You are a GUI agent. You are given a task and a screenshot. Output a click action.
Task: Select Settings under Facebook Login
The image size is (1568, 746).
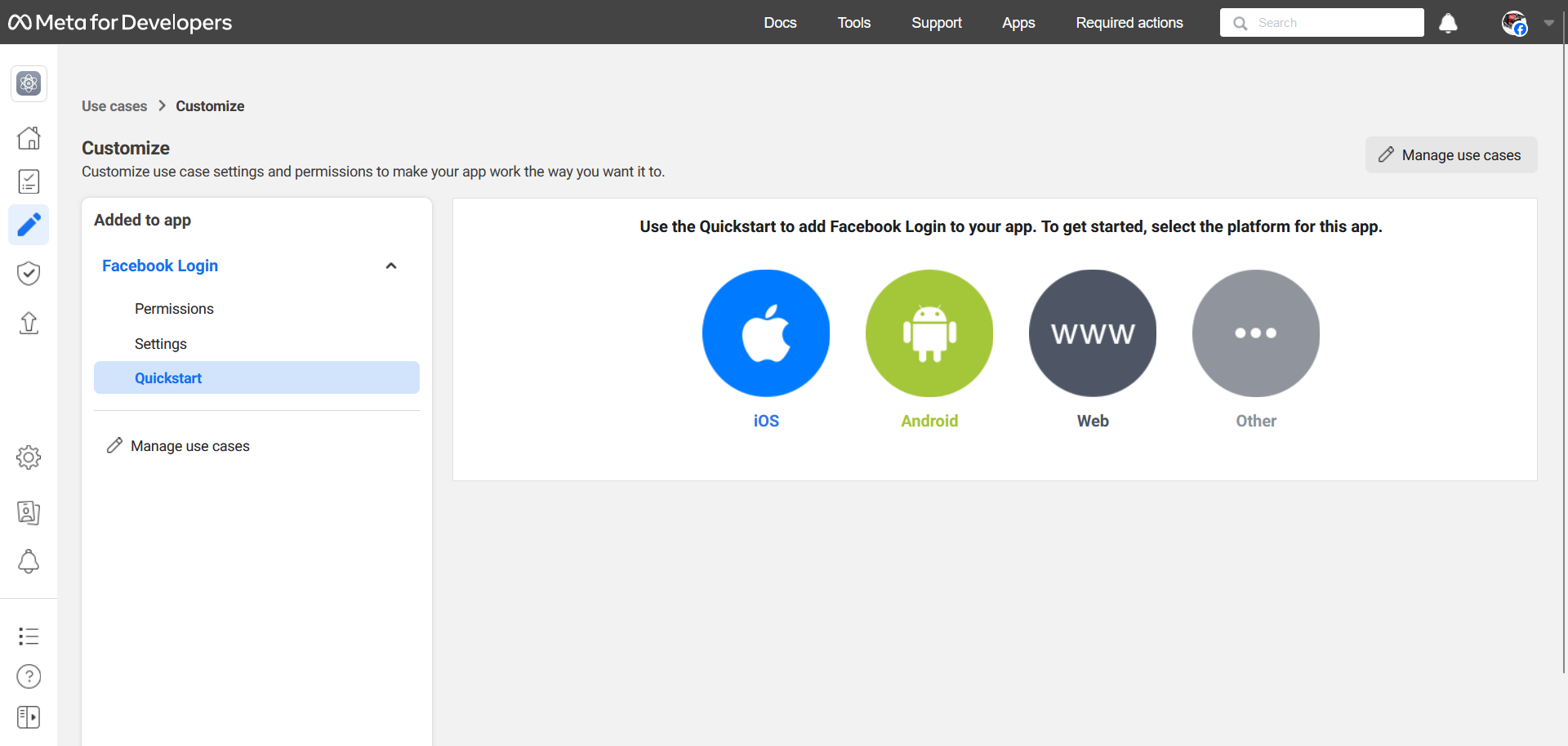[256, 344]
